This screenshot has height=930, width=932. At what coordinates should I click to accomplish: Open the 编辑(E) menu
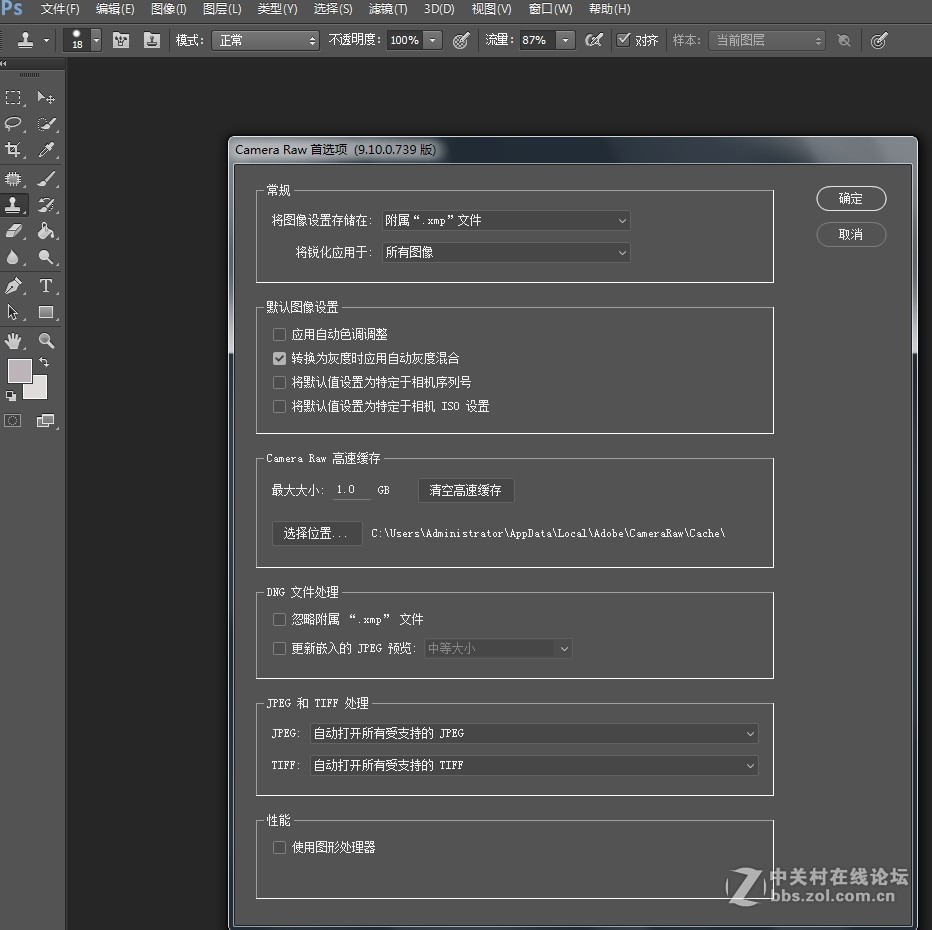(115, 9)
